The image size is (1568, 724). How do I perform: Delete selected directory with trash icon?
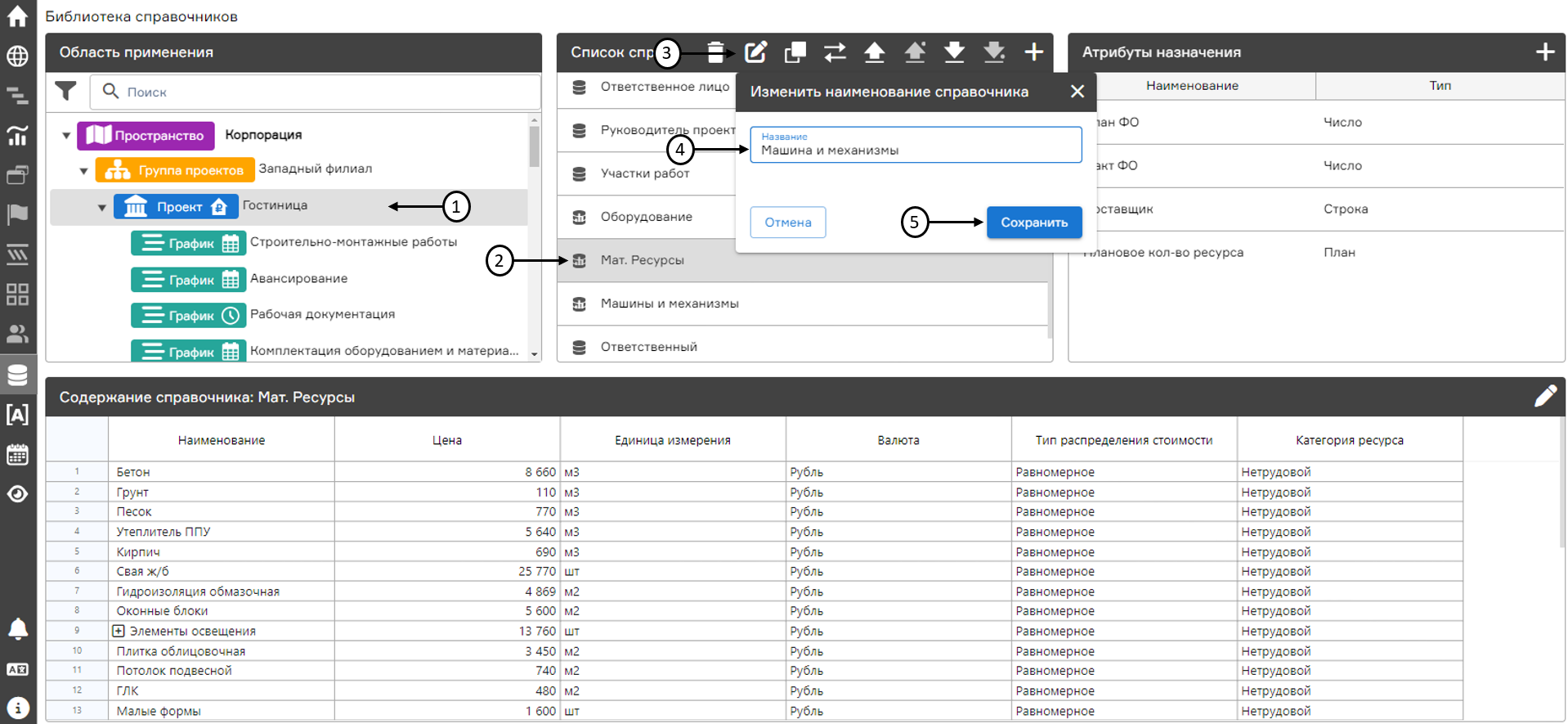tap(715, 52)
